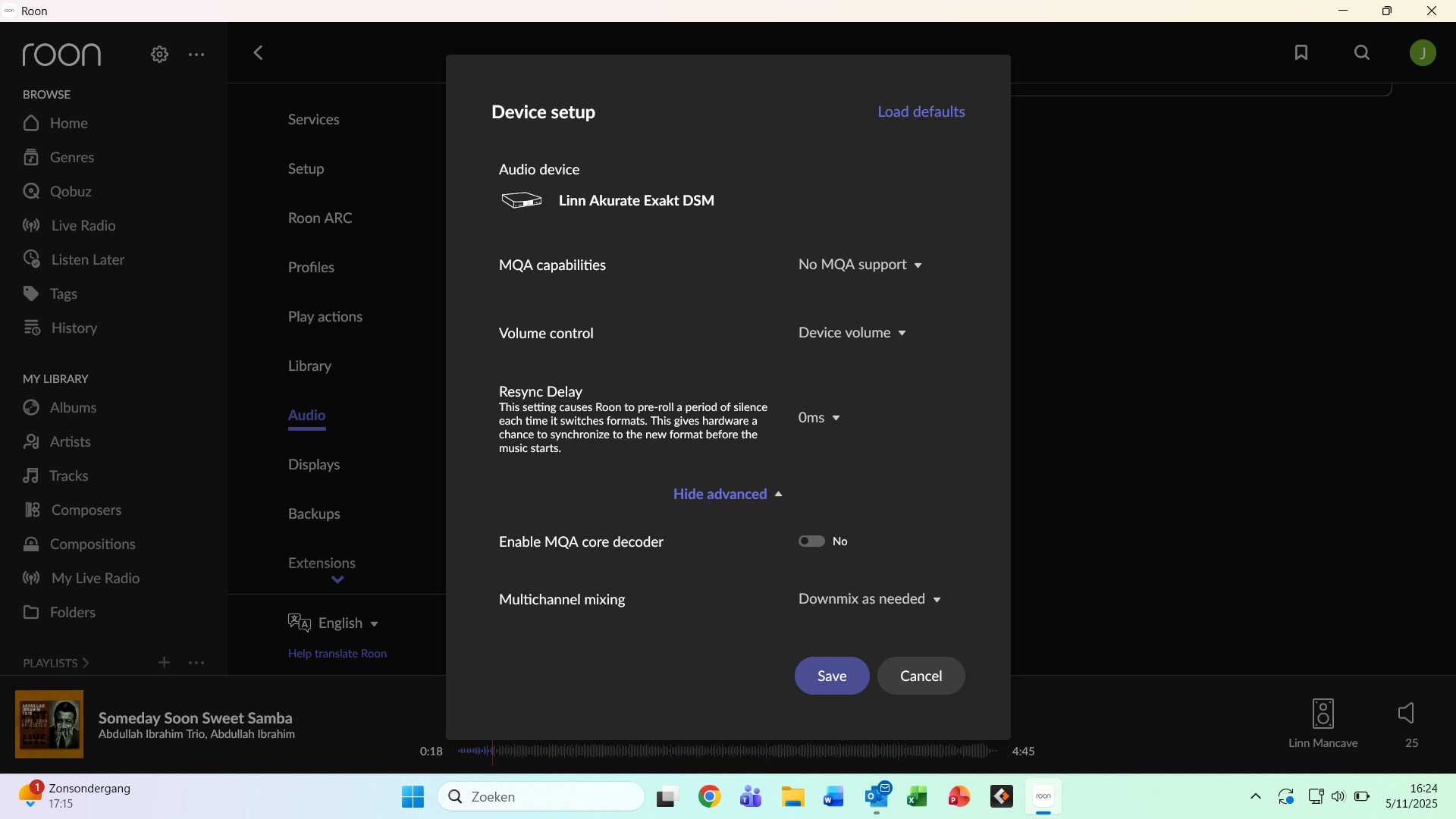Open Linn Mancave zone speaker icon
Screen dimensions: 1456x819
click(x=1323, y=714)
